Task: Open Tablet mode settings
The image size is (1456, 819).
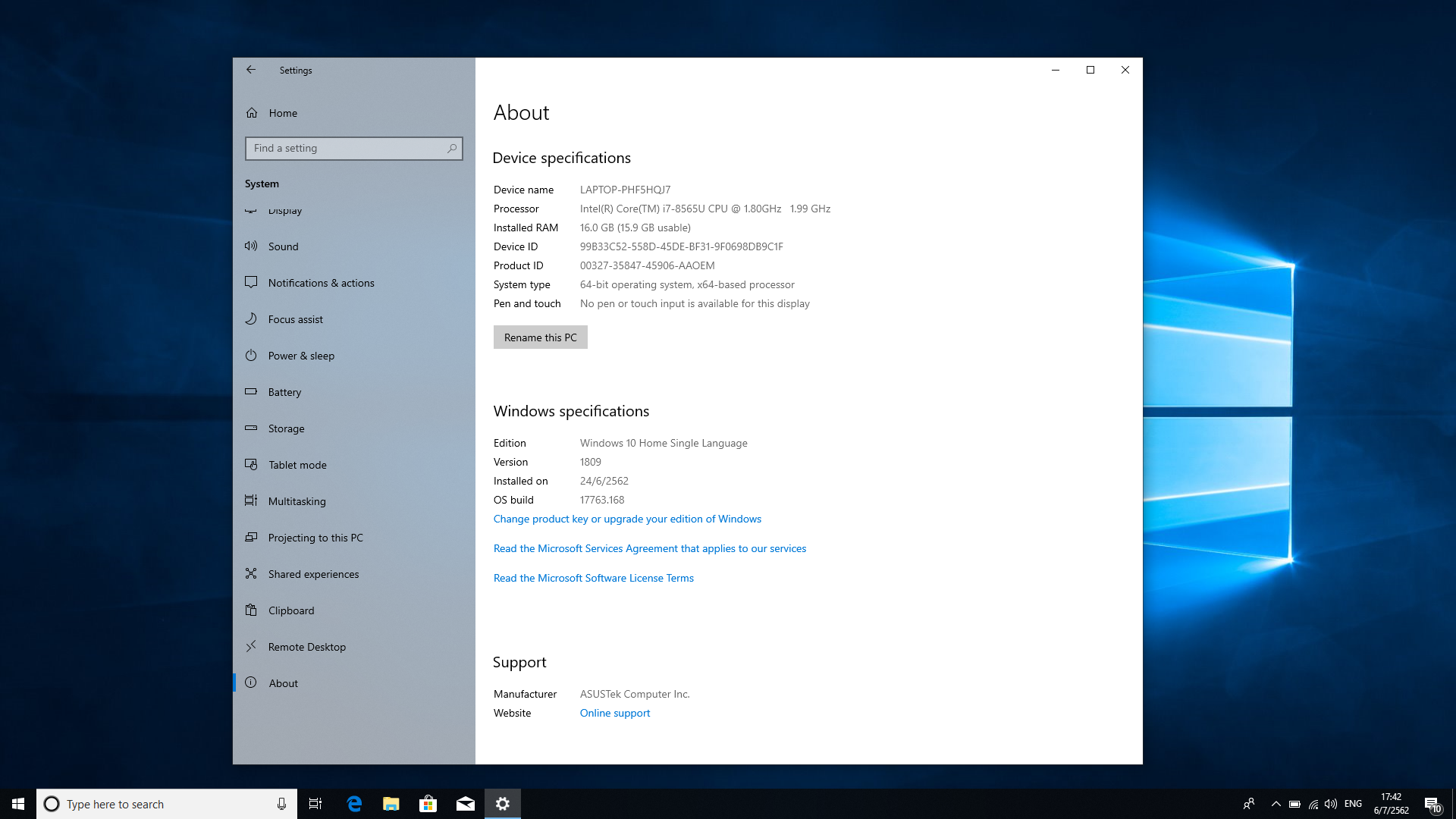Action: [x=353, y=465]
